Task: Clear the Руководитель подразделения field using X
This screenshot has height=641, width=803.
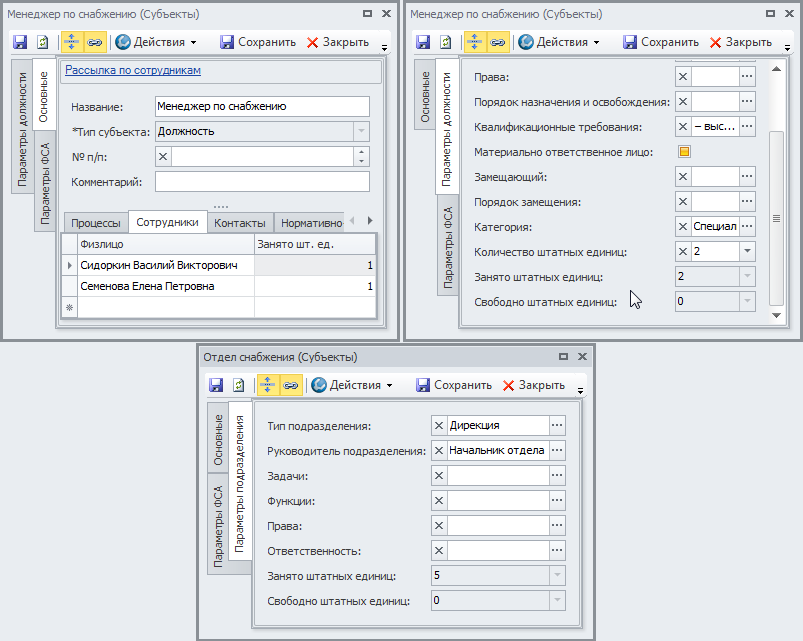Action: 438,451
